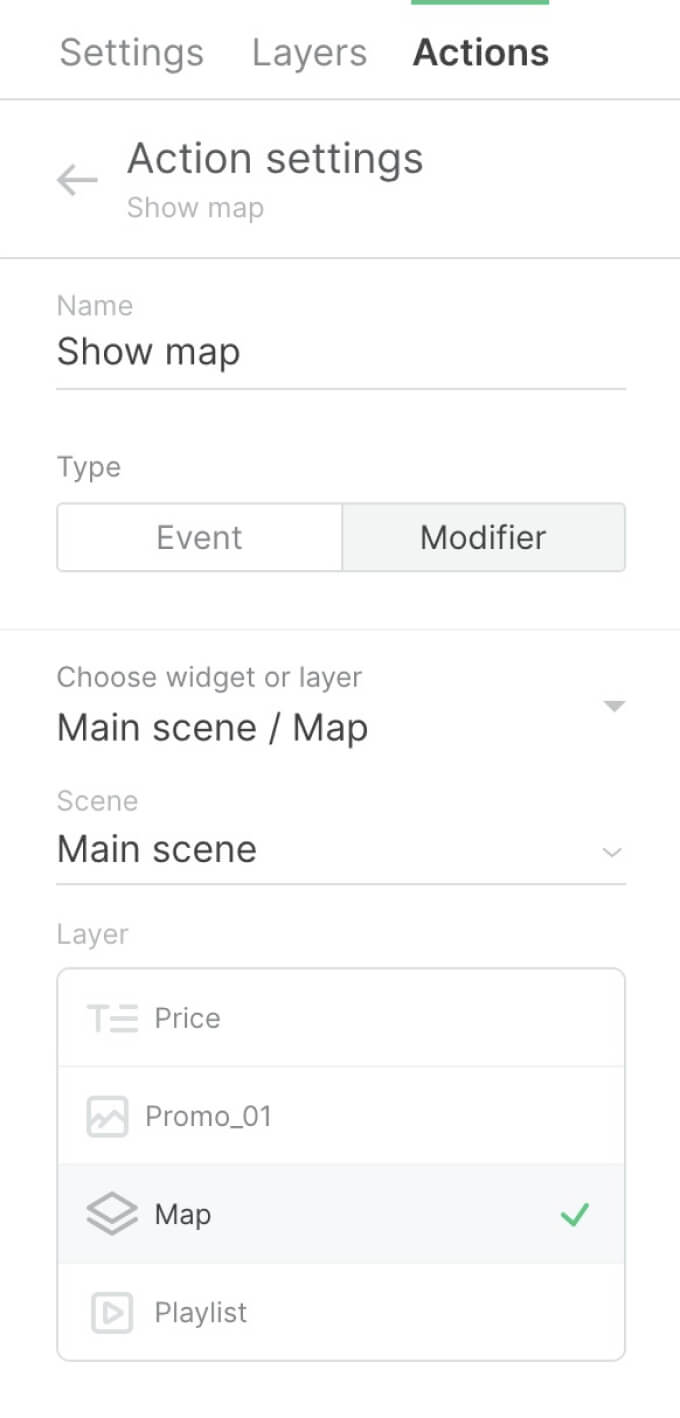This screenshot has width=680, height=1418.
Task: Expand the Scene dropdown chevron
Action: pos(612,853)
